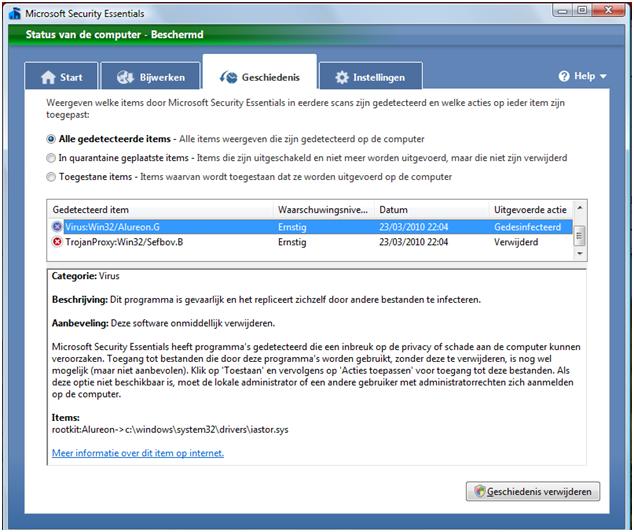634x532 pixels.
Task: Sort by the 'Gedetecteerd item' column header
Action: [x=161, y=210]
